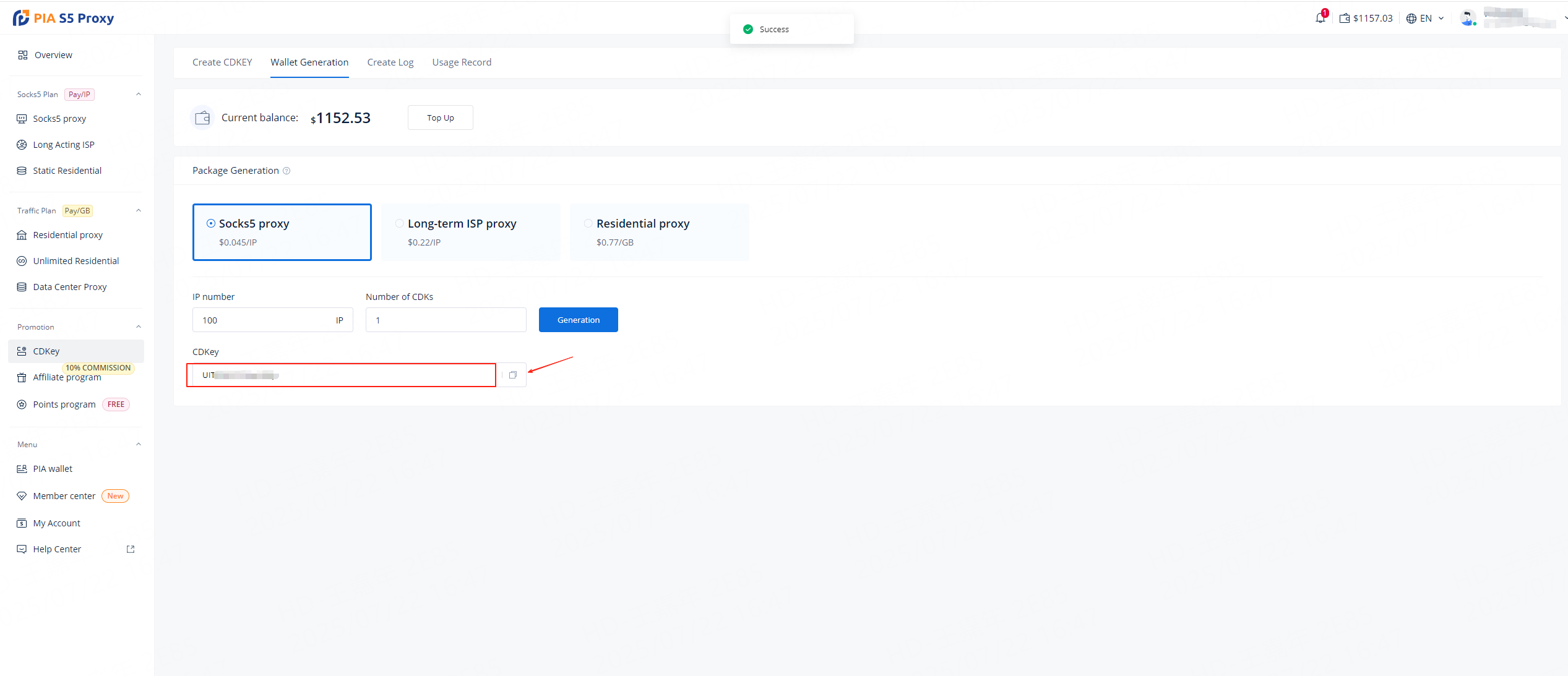Open the Help Center external link icon
Screen dimensions: 1568x676
tap(131, 549)
